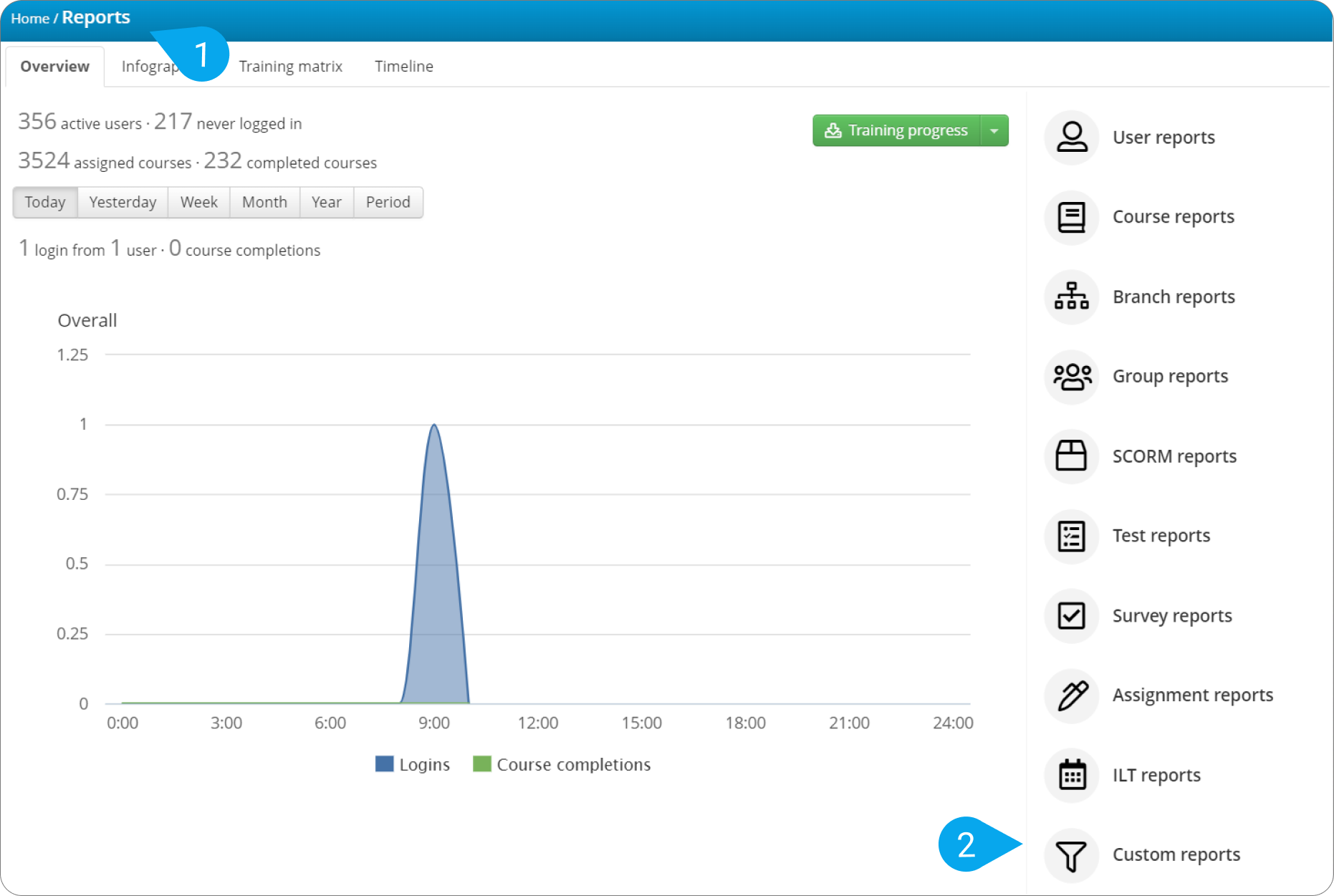The image size is (1334, 896).
Task: Open the User reports link
Action: [x=1163, y=138]
